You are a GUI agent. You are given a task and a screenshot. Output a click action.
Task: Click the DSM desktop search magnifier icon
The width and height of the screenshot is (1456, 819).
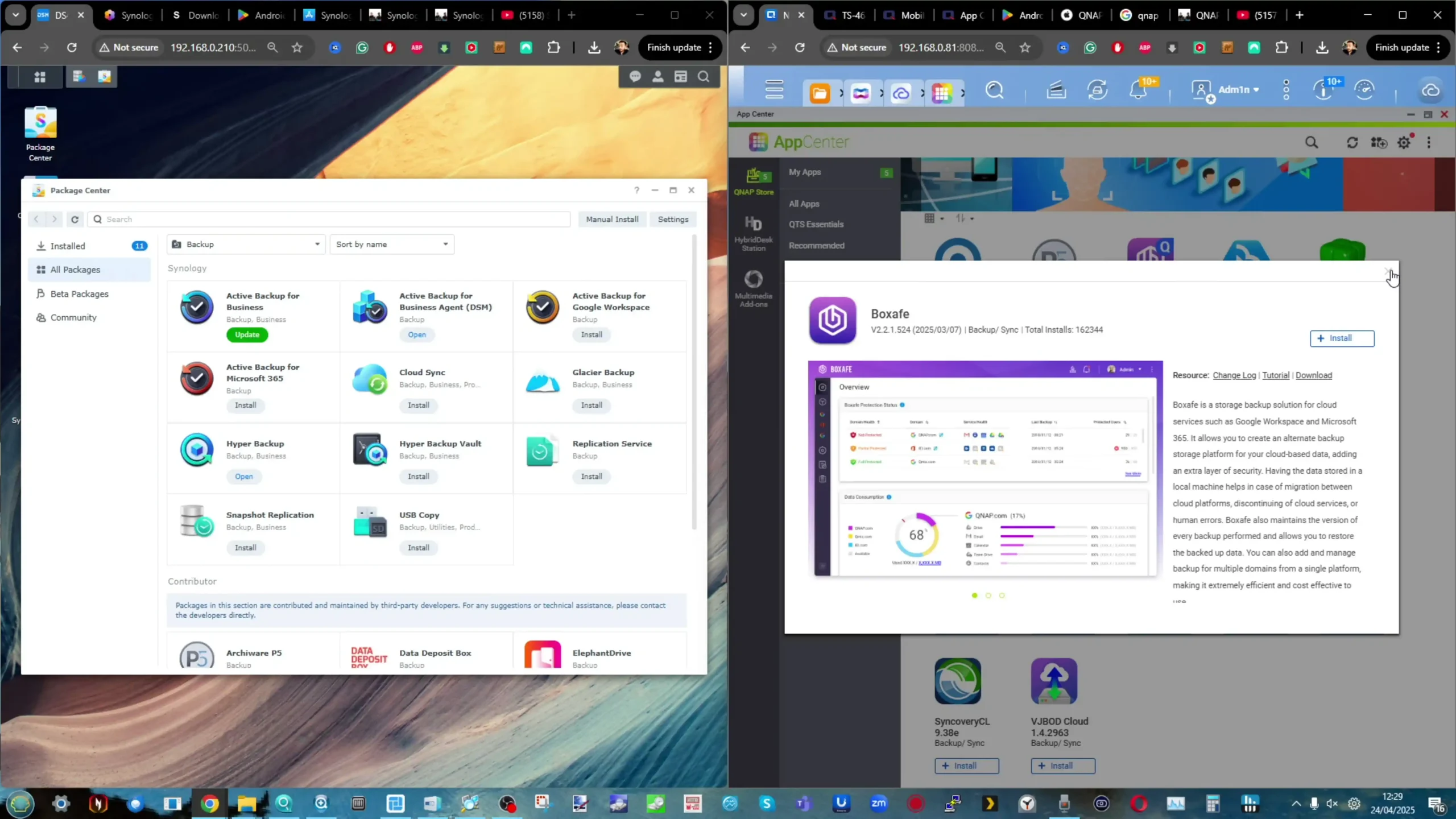(704, 77)
